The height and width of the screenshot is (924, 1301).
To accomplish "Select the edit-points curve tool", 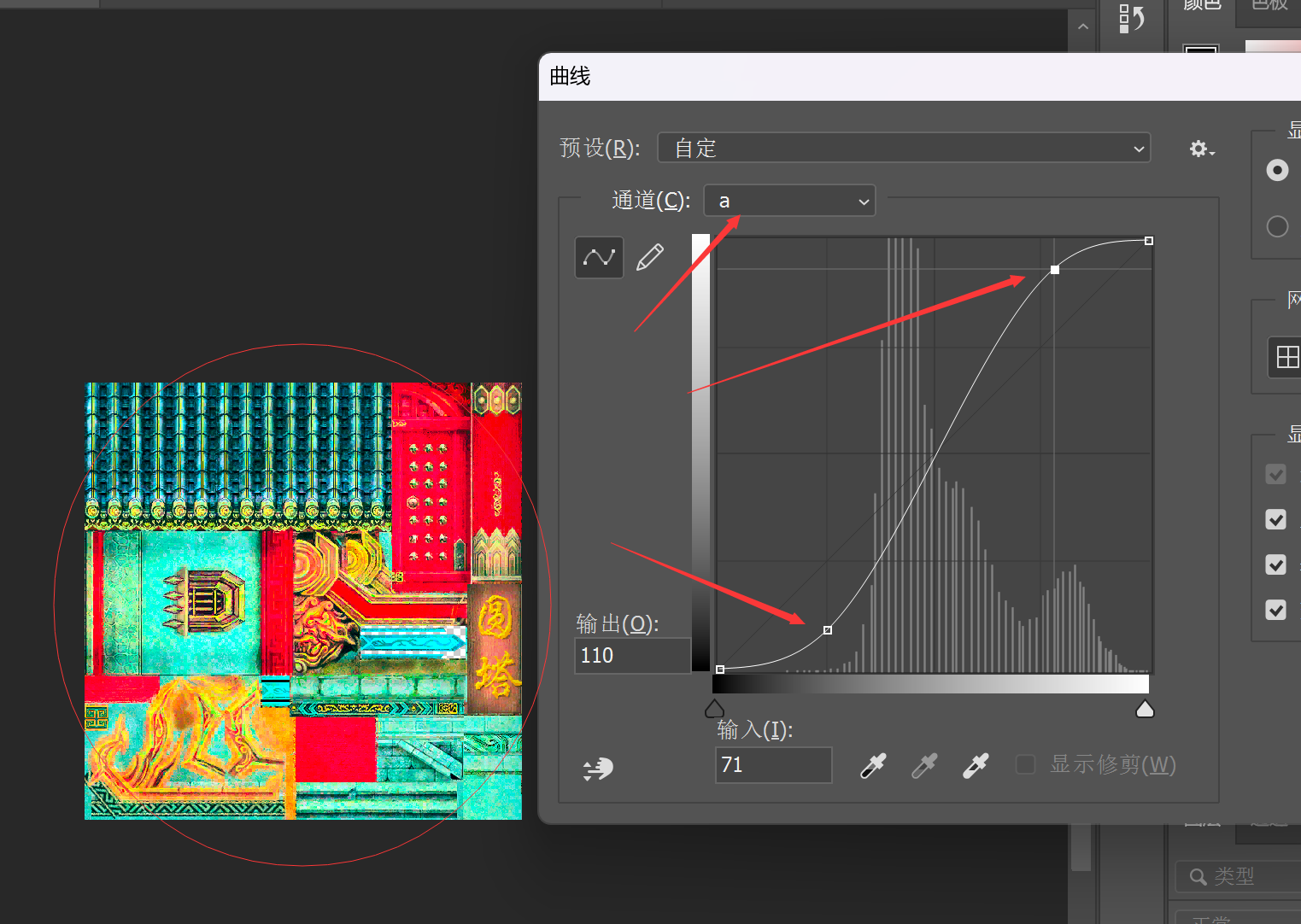I will point(599,257).
